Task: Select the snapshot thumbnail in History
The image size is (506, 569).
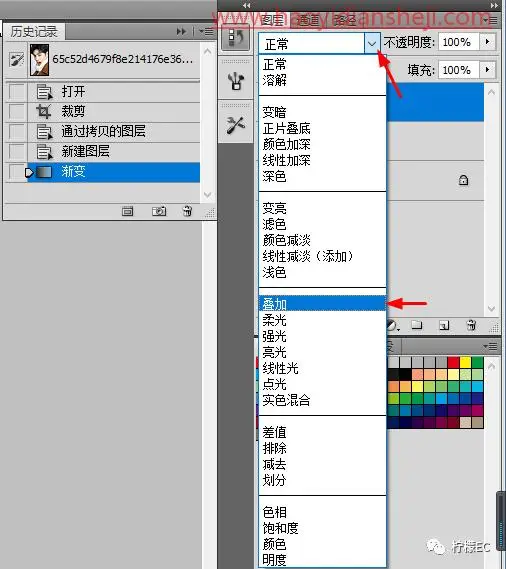Action: tap(39, 60)
